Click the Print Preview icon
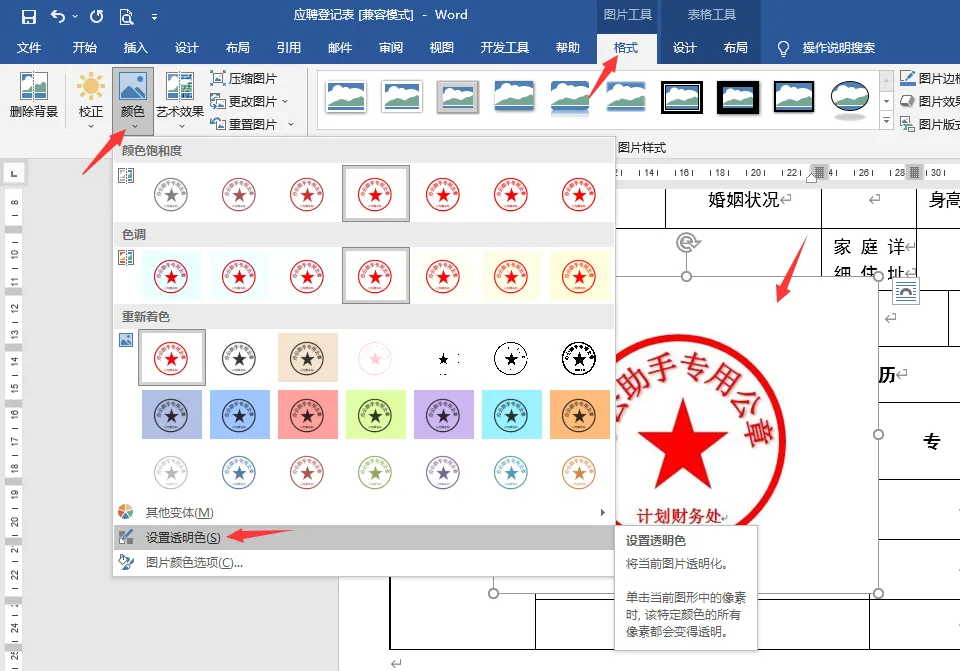The image size is (960, 671). (126, 17)
